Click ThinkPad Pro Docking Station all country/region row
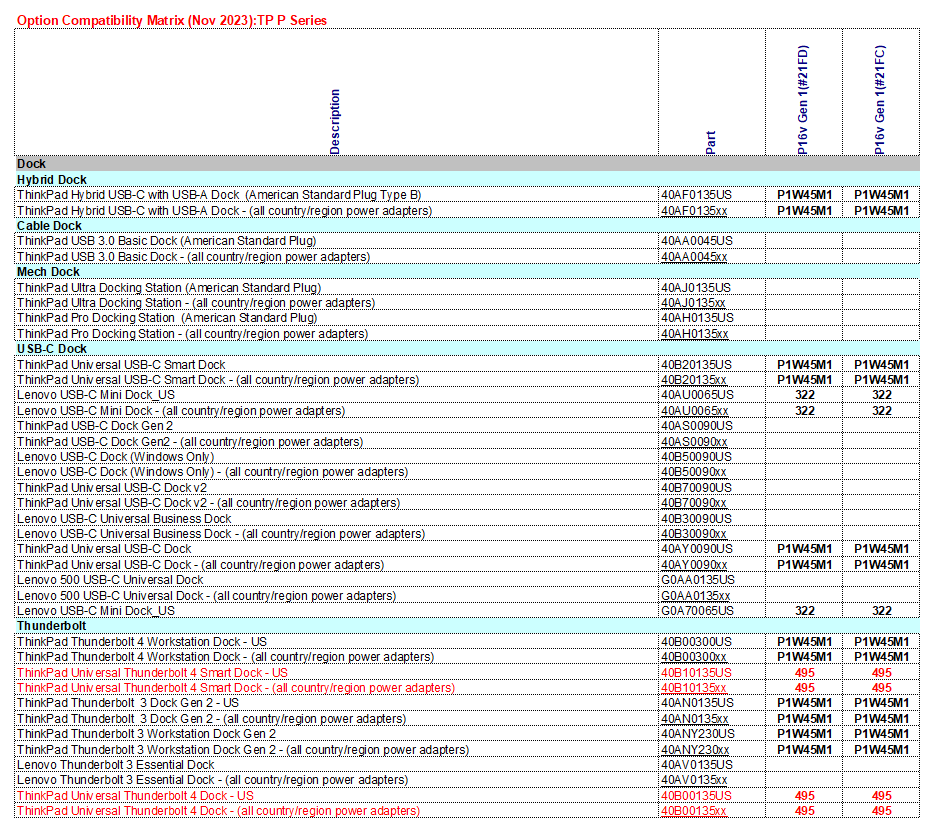This screenshot has height=831, width=931. tap(192, 334)
